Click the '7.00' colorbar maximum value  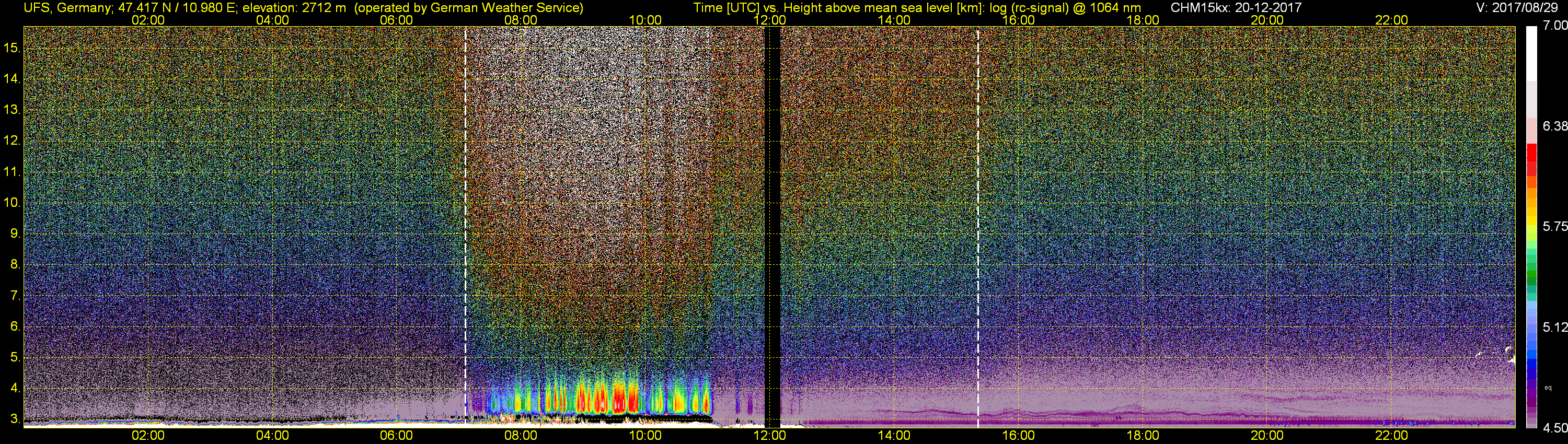[x=1555, y=26]
